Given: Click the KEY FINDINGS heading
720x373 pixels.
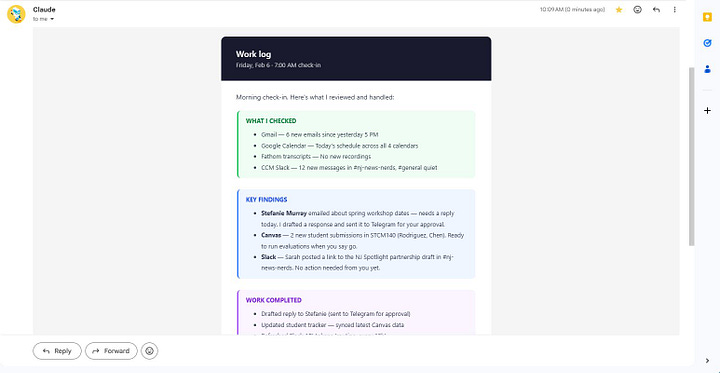Looking at the screenshot, I should tap(266, 200).
